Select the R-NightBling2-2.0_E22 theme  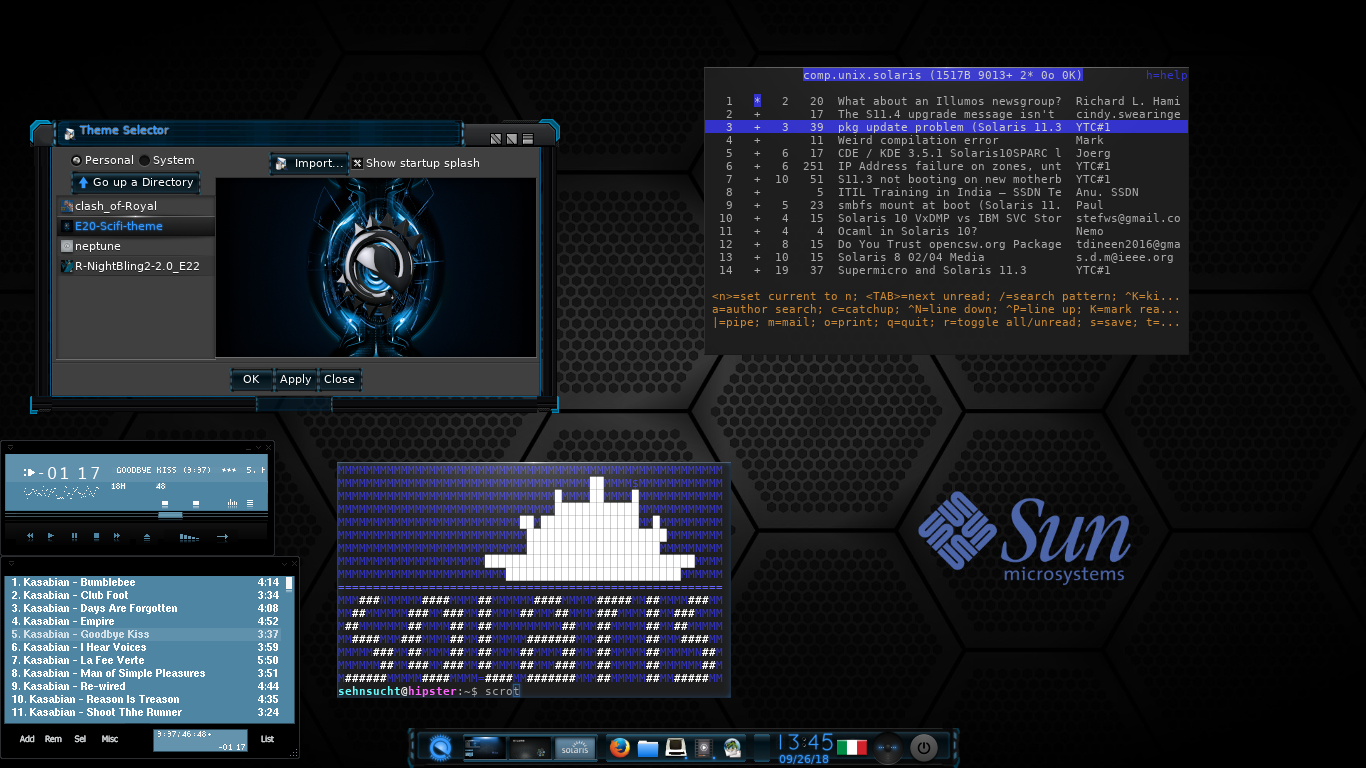(x=136, y=266)
